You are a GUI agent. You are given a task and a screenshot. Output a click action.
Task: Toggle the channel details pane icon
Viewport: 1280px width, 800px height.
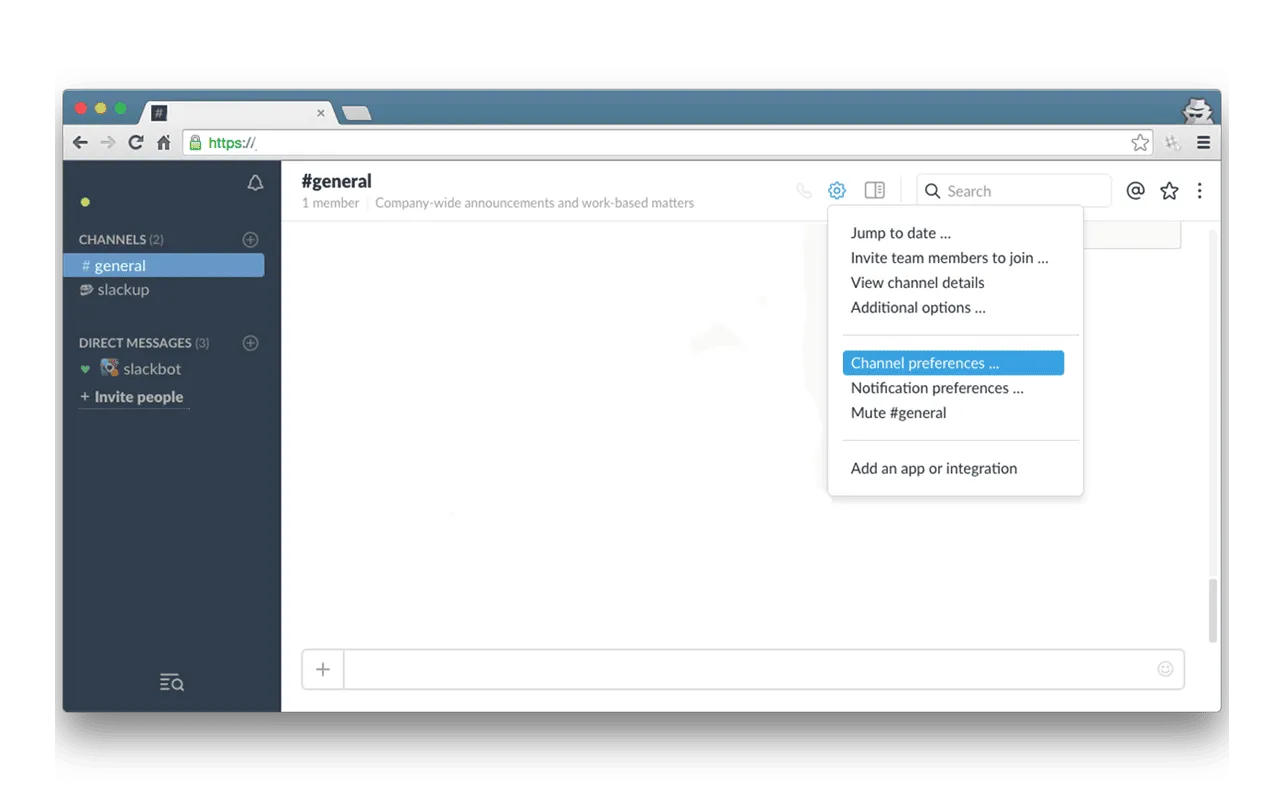(x=875, y=191)
